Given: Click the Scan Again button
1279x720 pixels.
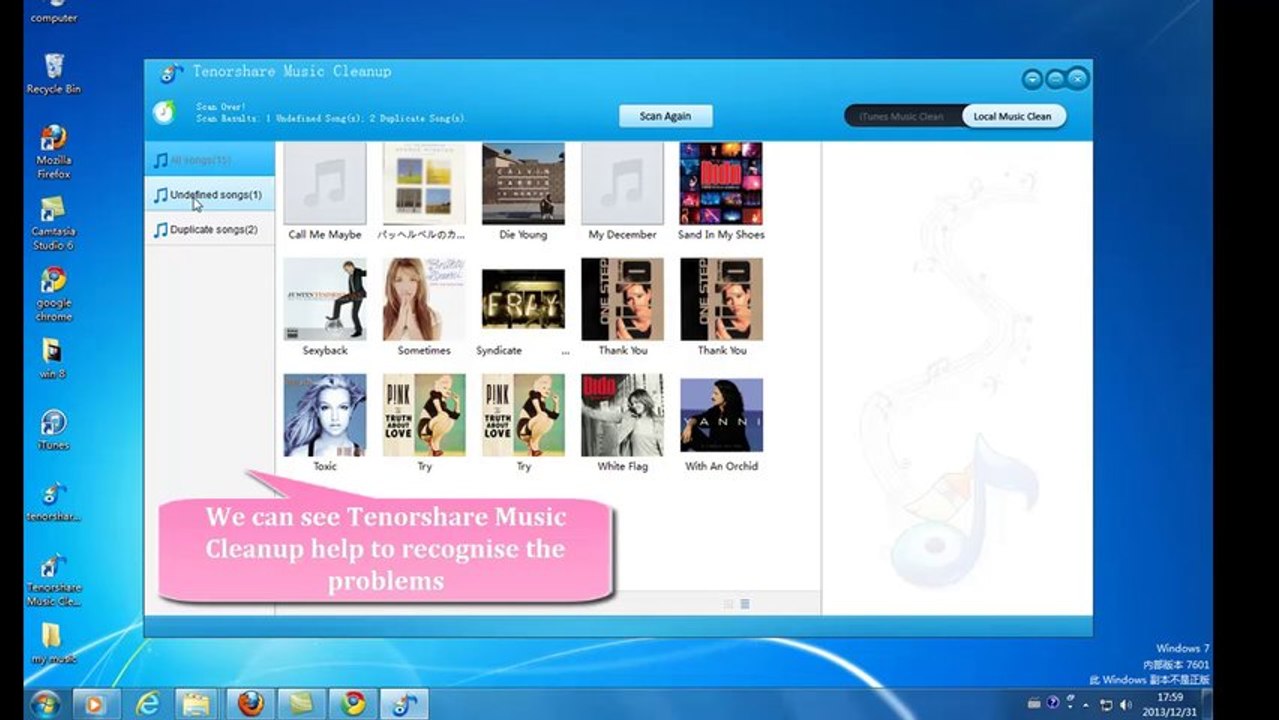Looking at the screenshot, I should [x=665, y=116].
